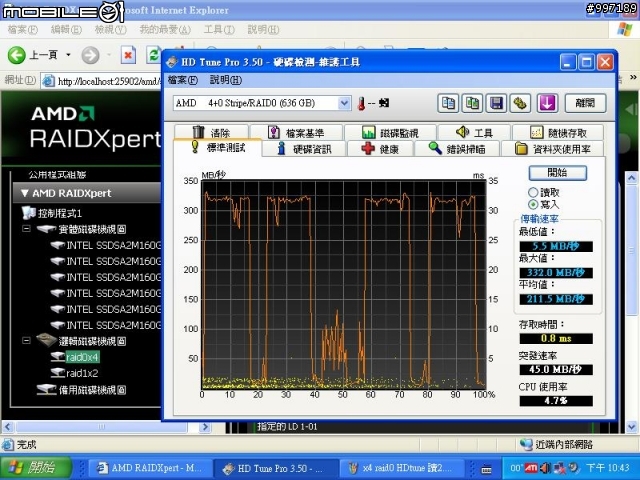
Task: Click the back arrow icon in Internet Explorer
Action: point(17,55)
